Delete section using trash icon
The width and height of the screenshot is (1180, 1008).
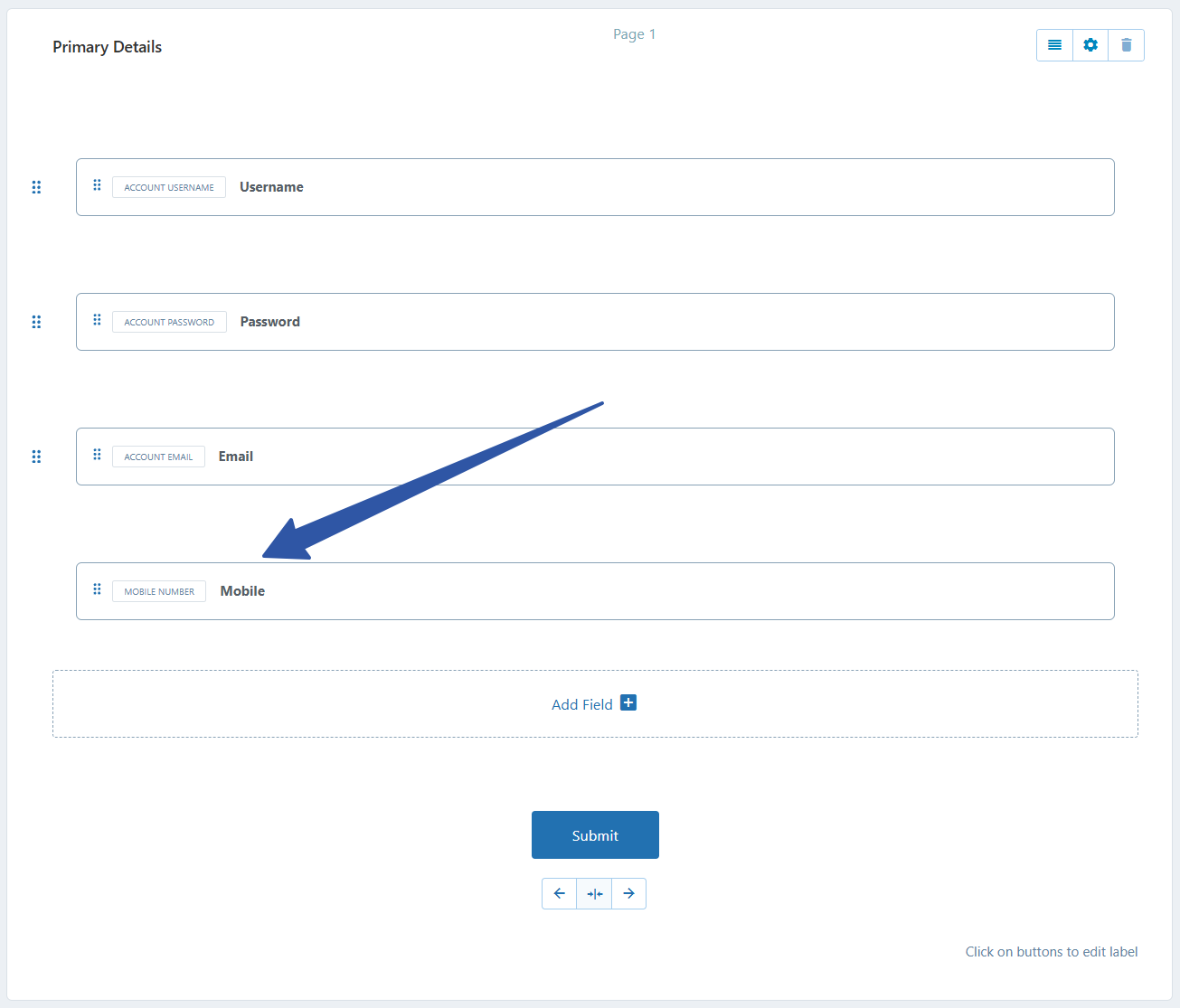click(1126, 45)
